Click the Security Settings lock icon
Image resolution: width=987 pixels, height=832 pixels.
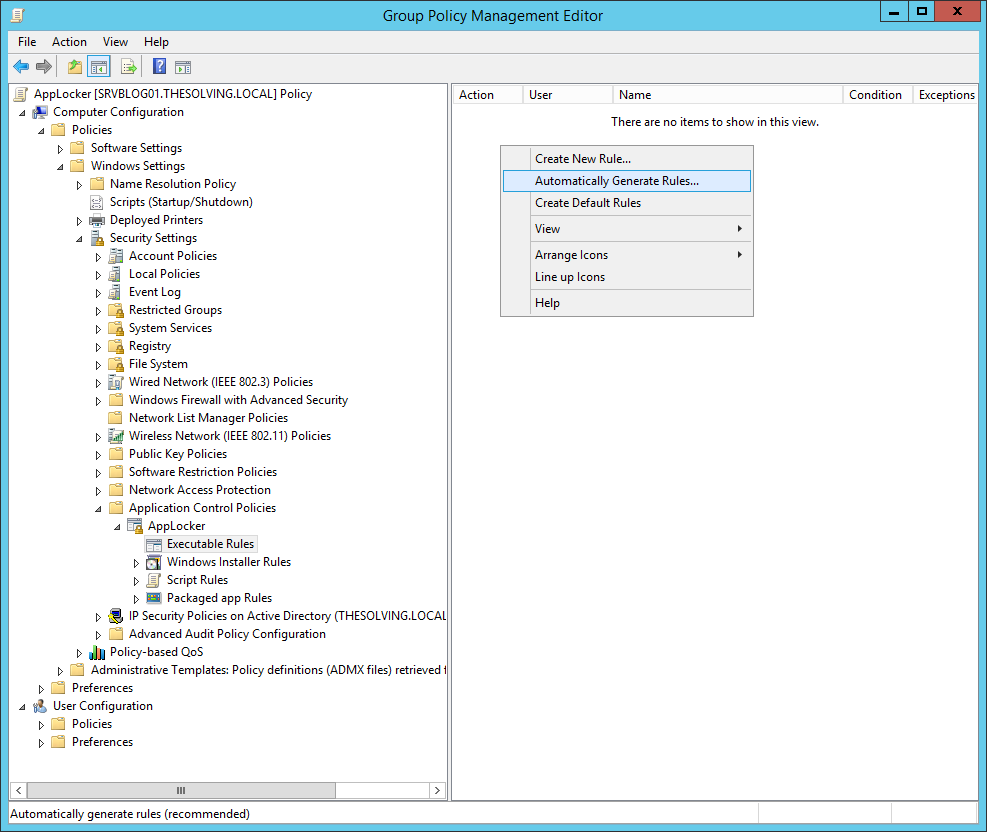tap(97, 238)
